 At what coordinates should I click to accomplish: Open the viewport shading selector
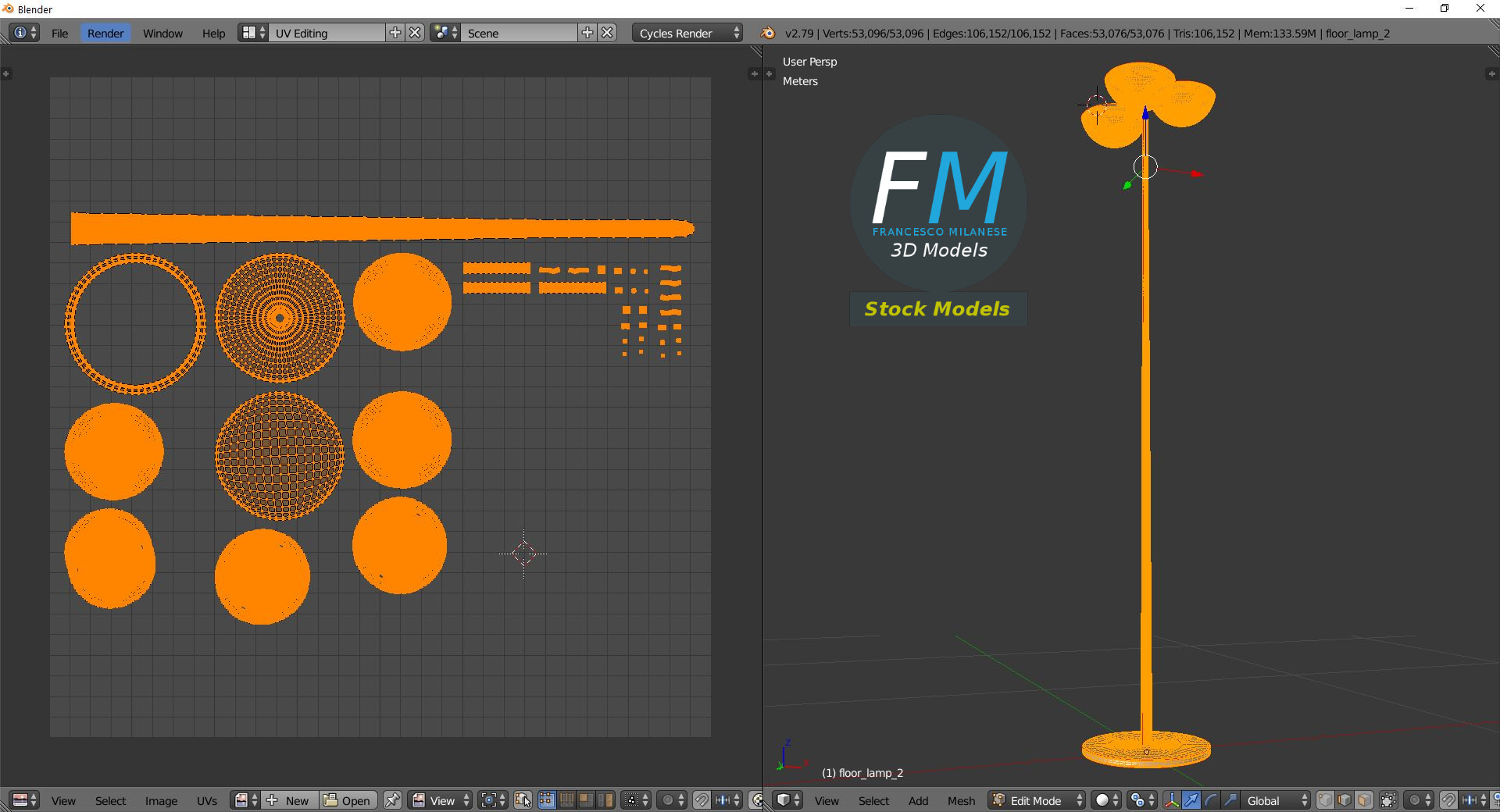[x=1106, y=800]
